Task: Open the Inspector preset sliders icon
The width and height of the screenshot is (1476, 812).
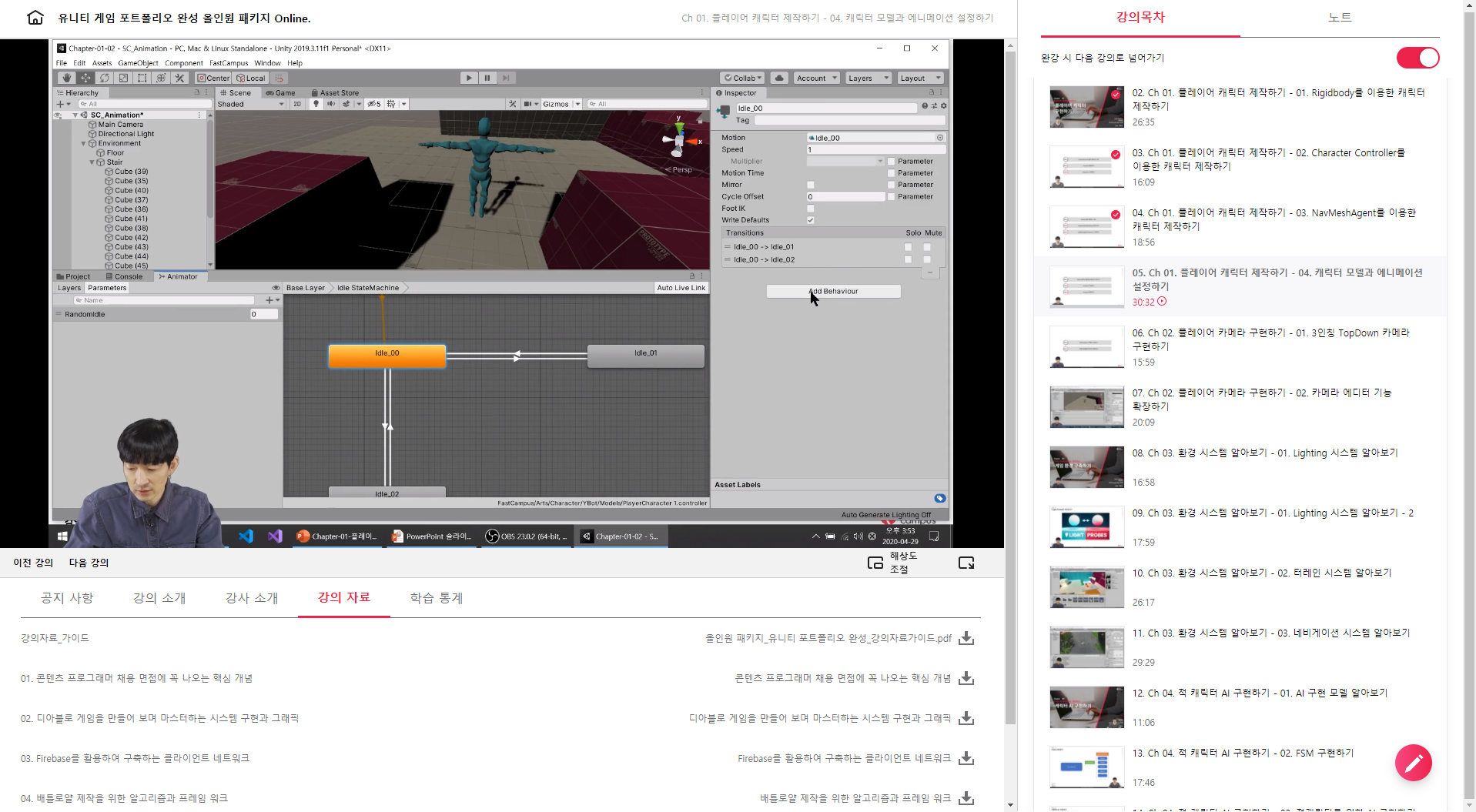Action: click(934, 106)
